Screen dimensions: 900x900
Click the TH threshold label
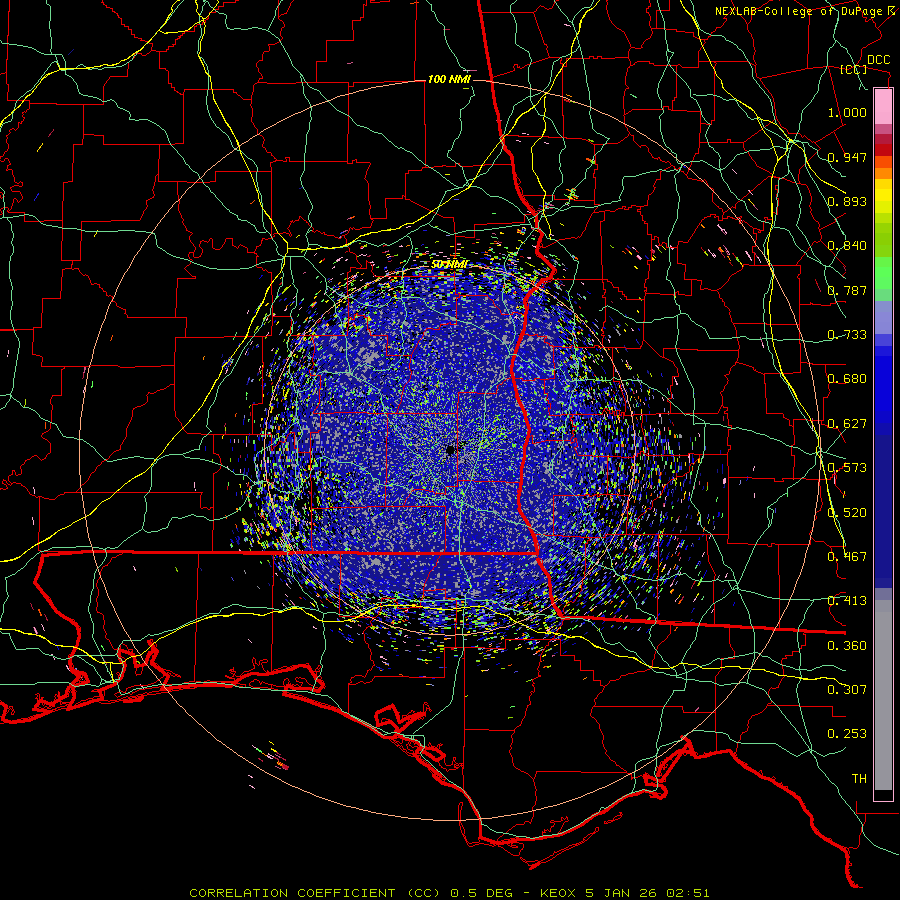859,779
